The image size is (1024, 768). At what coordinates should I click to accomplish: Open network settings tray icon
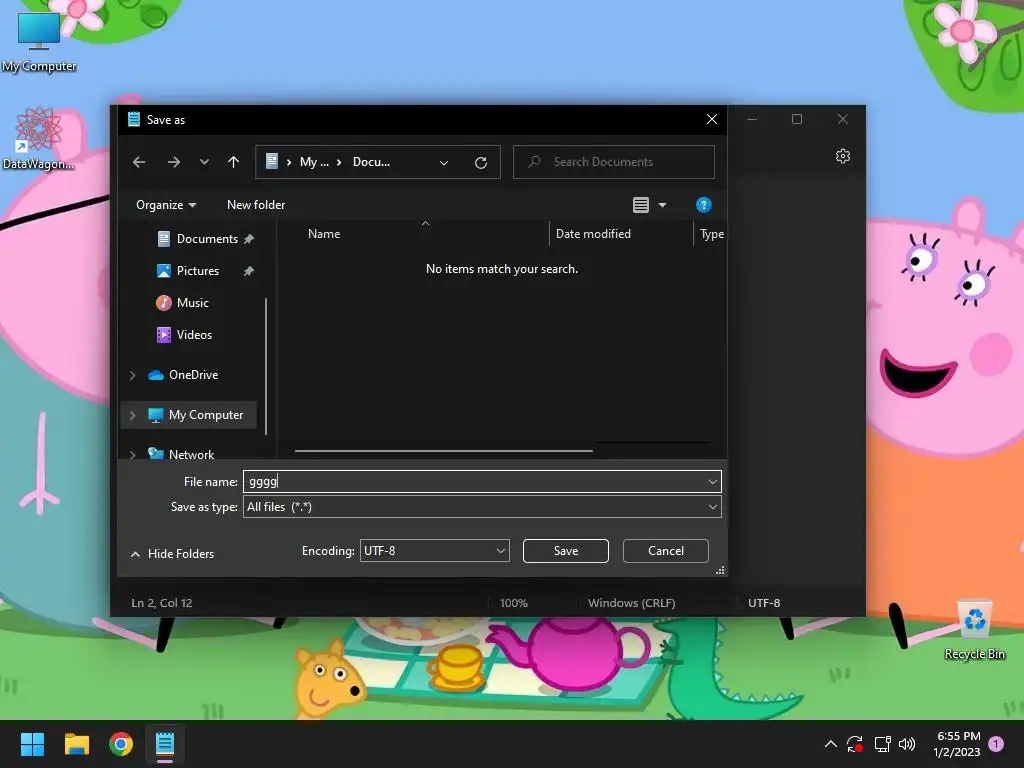[882, 744]
